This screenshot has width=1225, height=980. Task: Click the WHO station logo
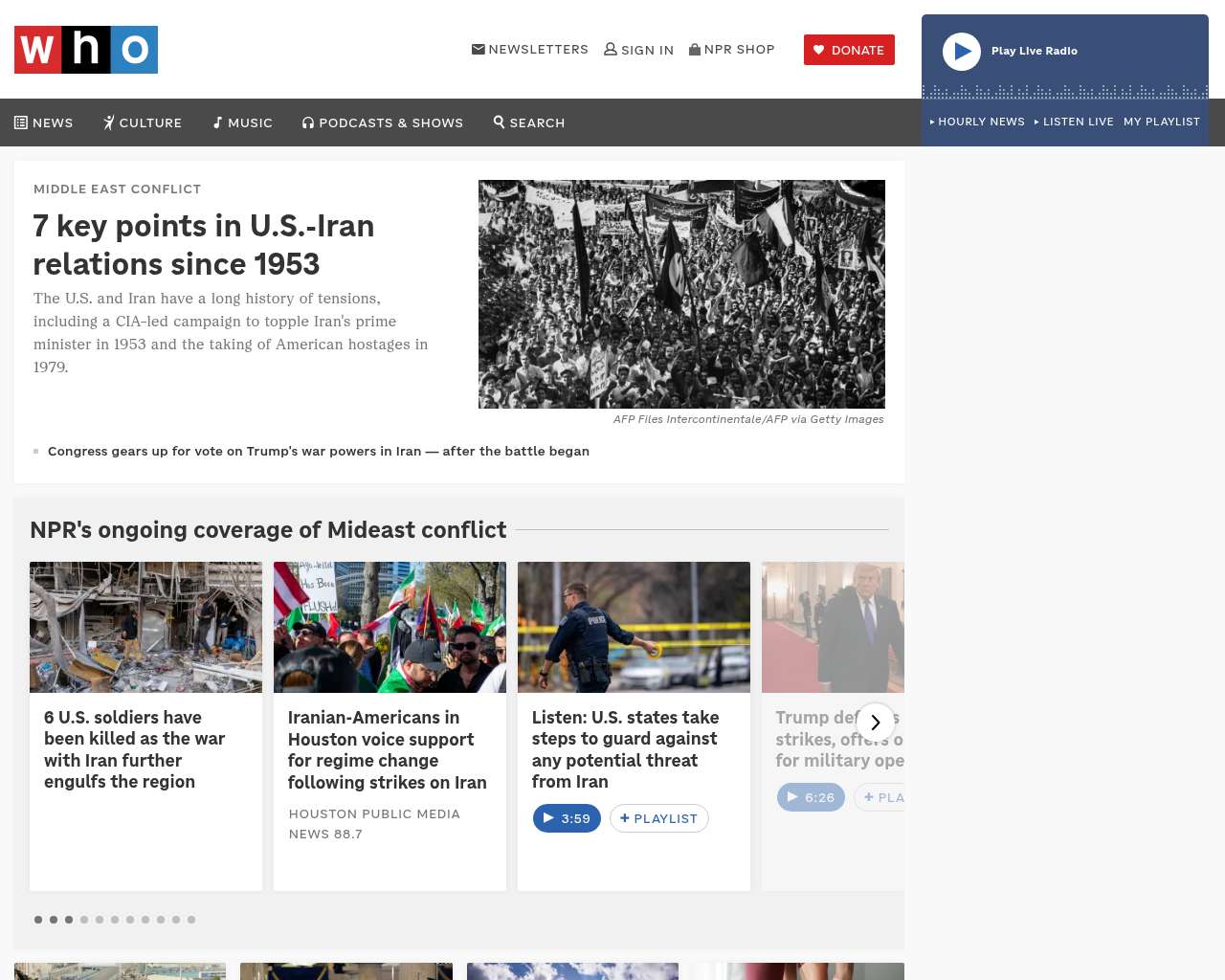(x=86, y=50)
